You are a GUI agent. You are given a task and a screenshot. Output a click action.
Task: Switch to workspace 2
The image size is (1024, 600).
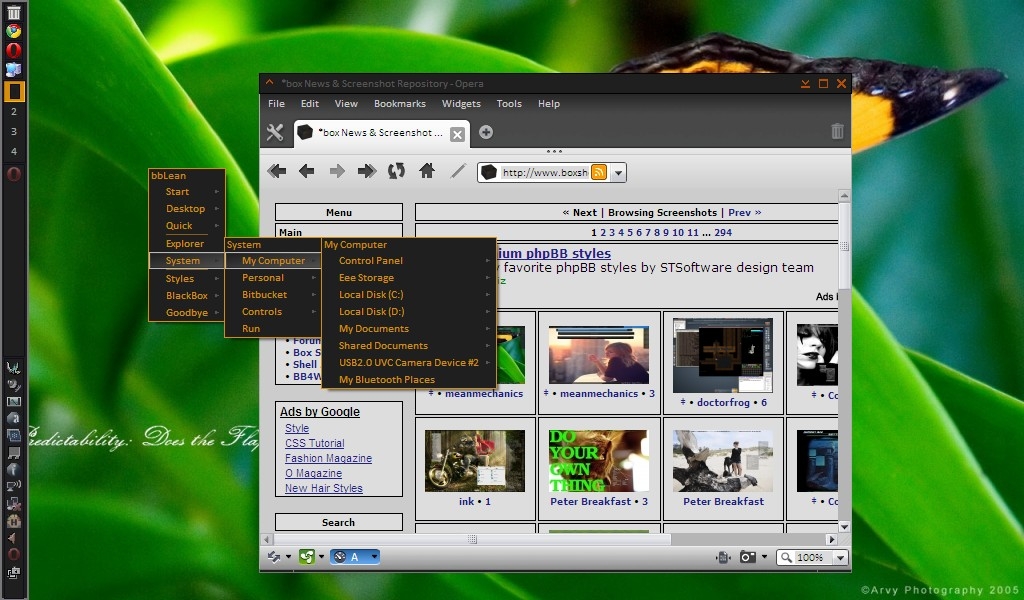click(x=14, y=111)
